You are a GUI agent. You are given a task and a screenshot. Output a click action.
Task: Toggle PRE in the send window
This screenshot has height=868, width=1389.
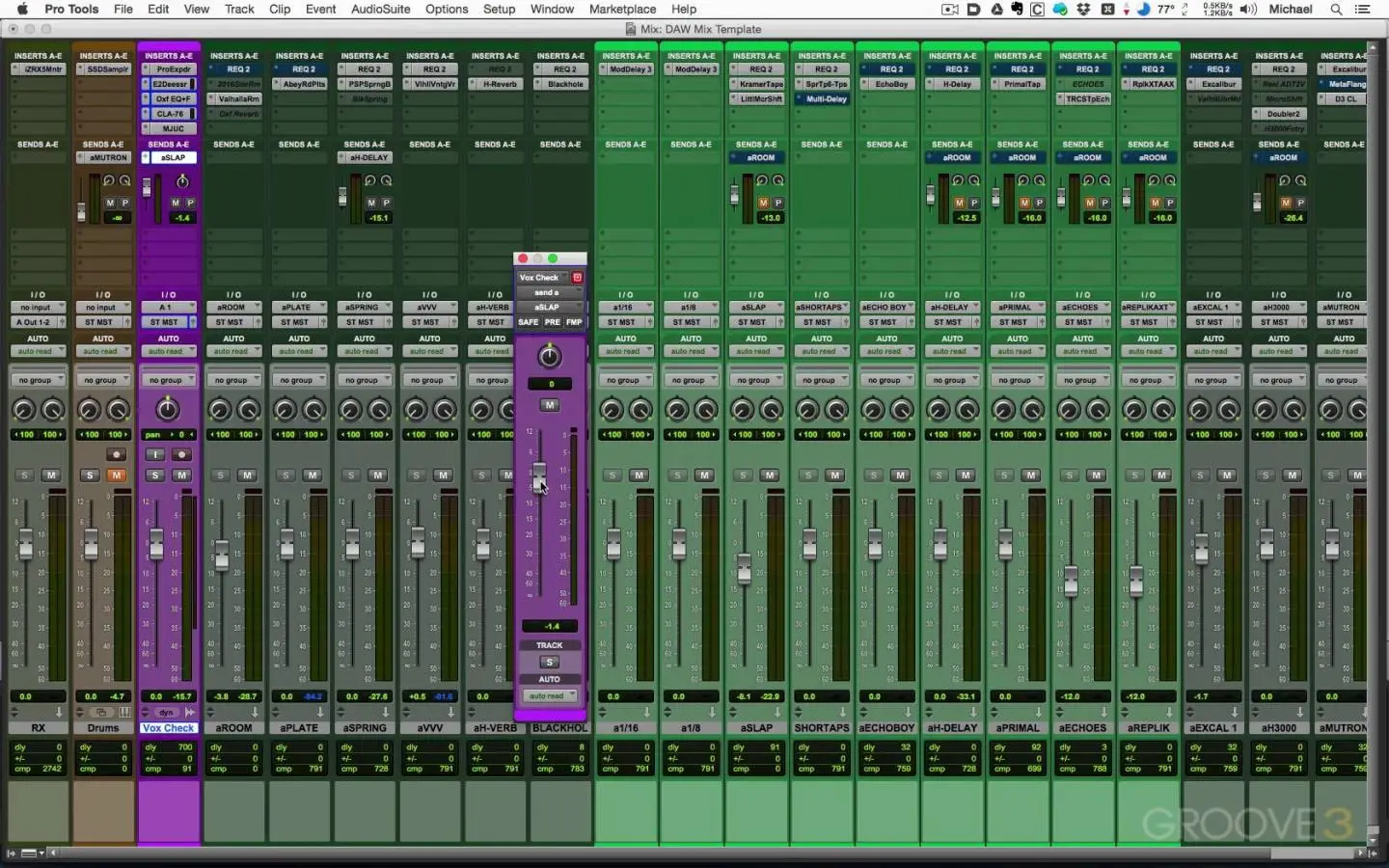[x=552, y=322]
